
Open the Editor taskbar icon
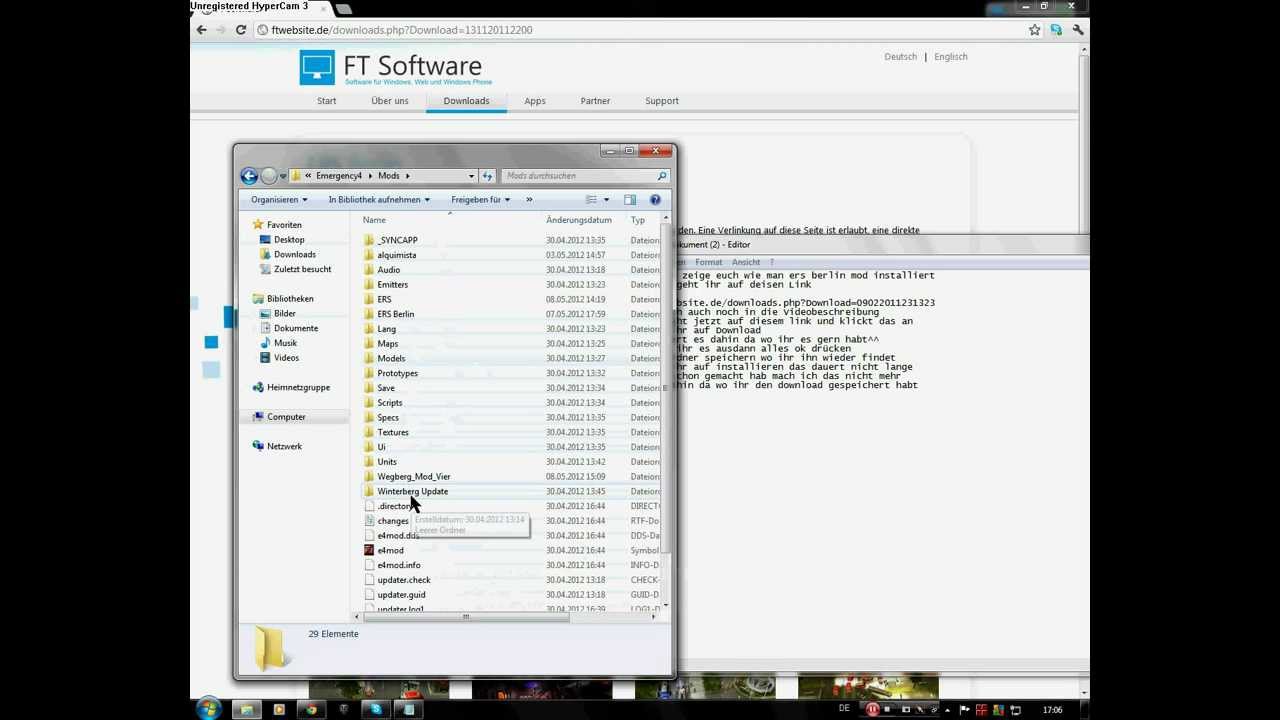click(x=409, y=709)
